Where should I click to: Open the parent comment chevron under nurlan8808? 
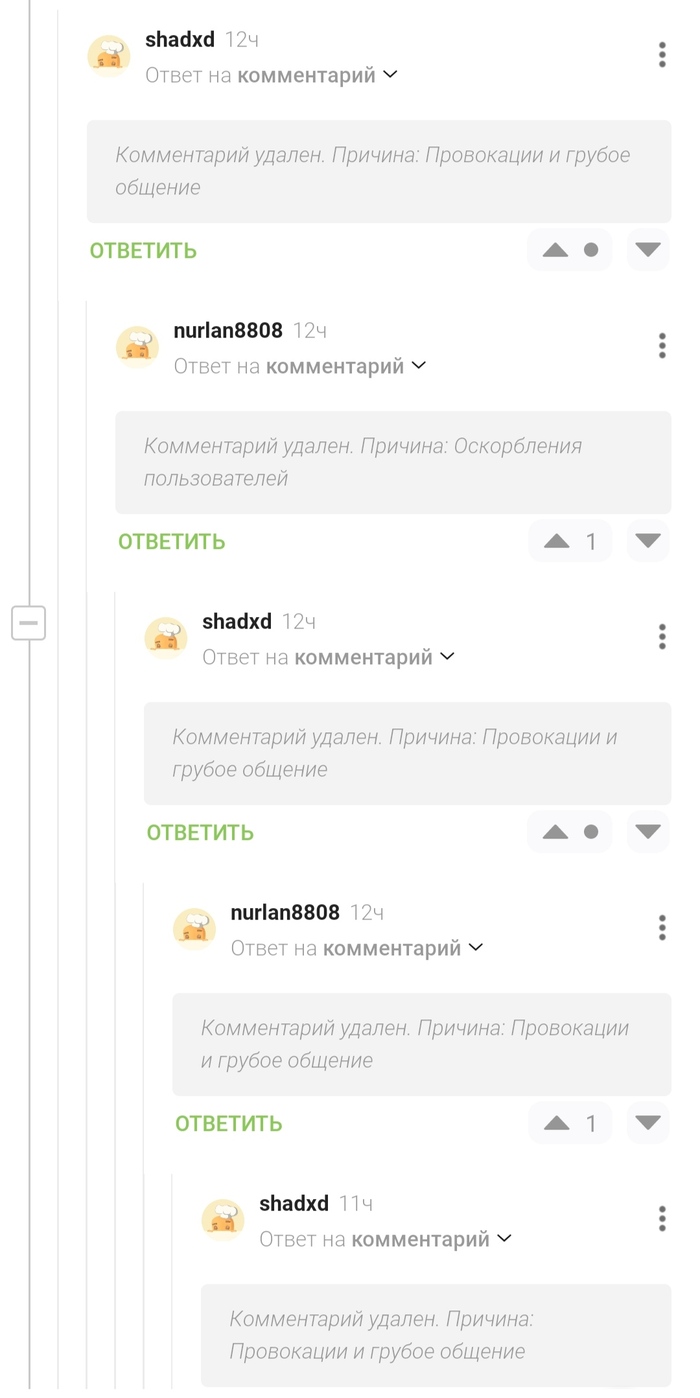tap(419, 365)
